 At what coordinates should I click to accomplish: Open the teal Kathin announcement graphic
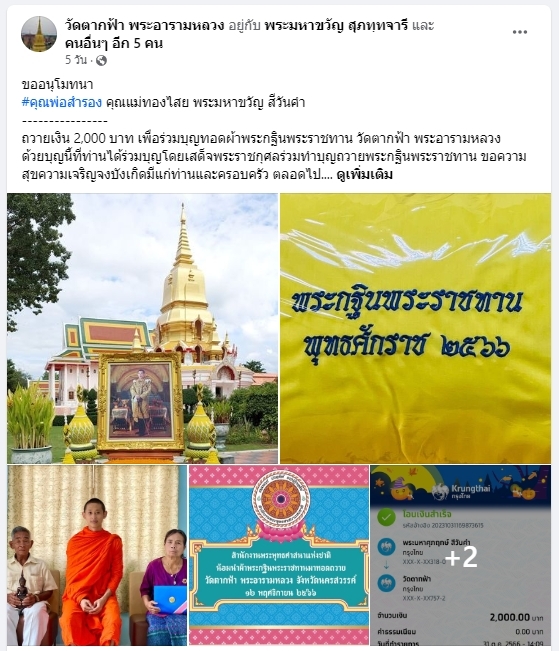point(279,555)
